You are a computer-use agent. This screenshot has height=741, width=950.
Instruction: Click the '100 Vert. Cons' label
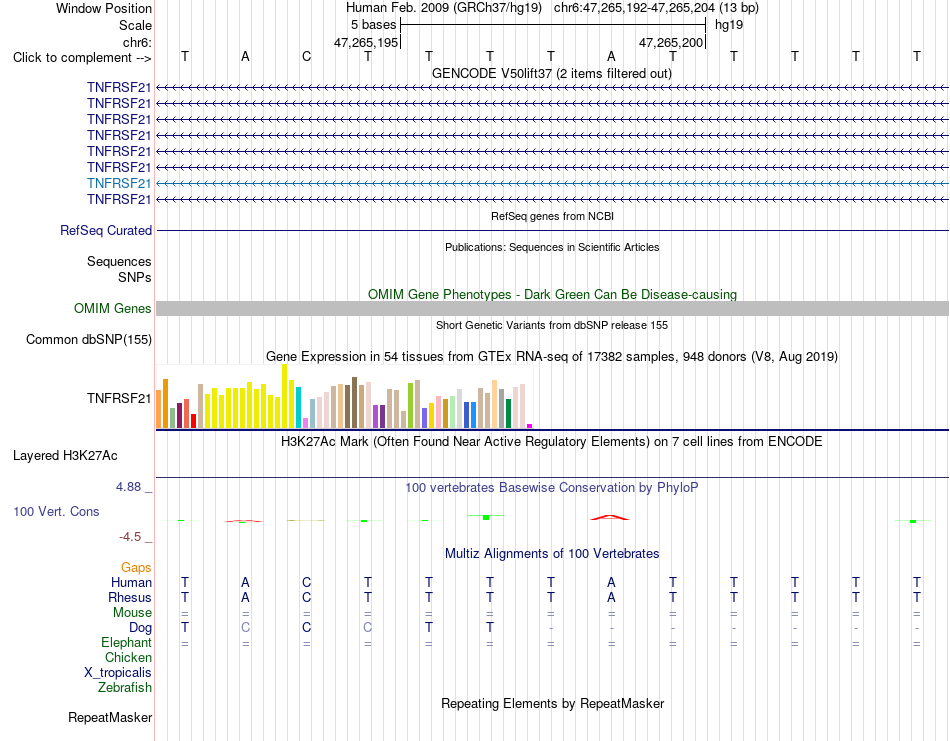pos(56,511)
